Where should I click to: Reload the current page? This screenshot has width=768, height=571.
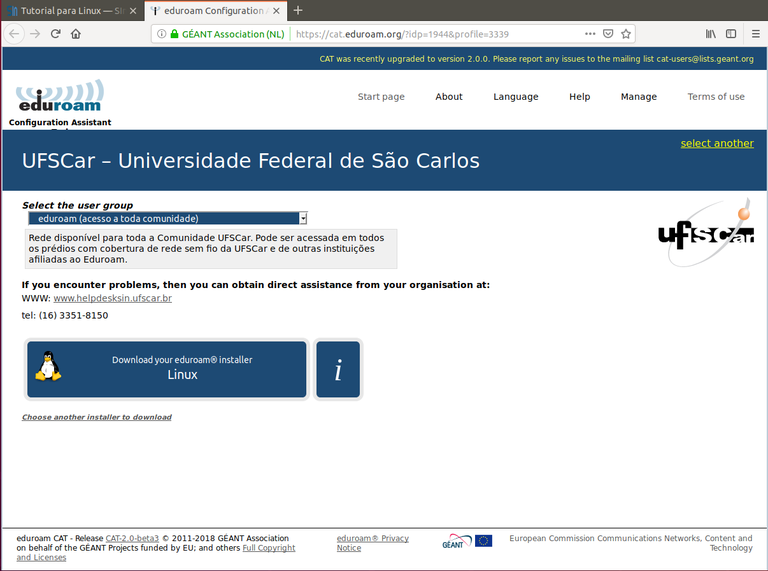click(55, 34)
